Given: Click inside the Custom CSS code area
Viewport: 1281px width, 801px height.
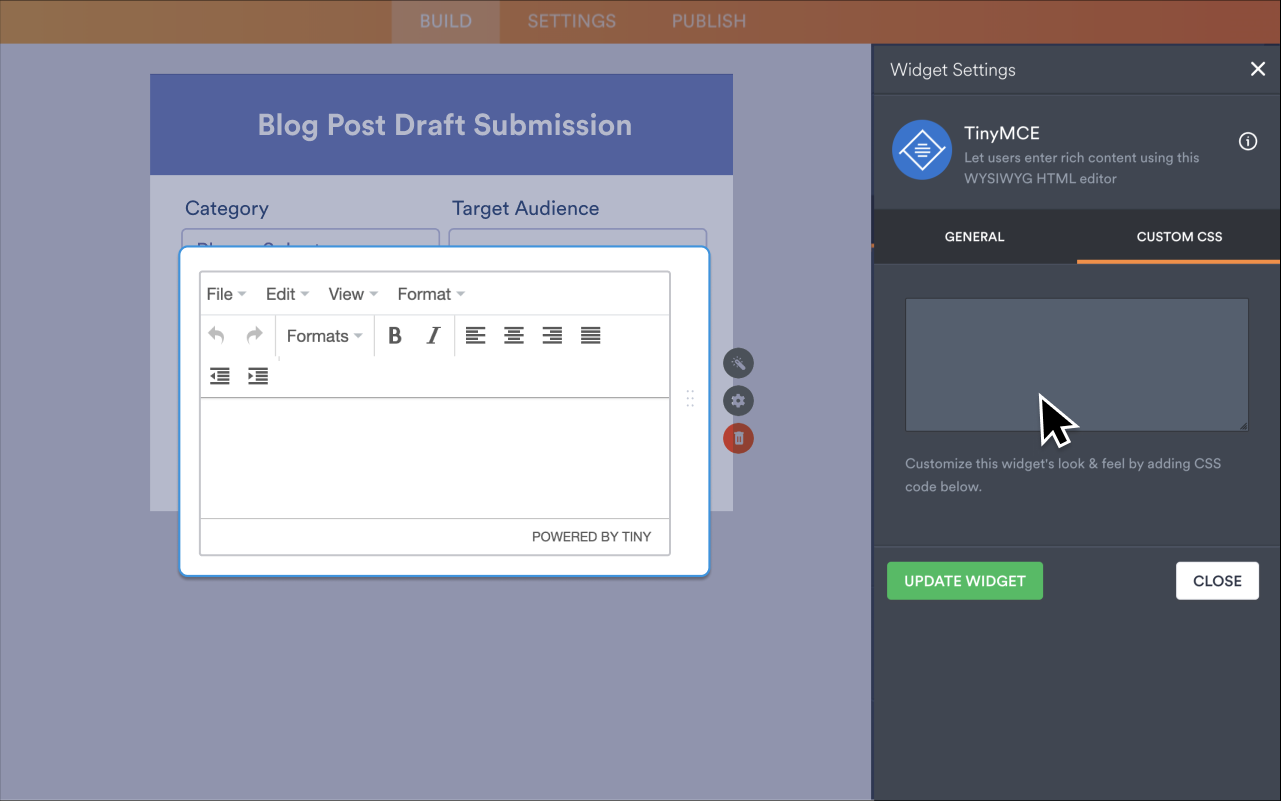Looking at the screenshot, I should [x=1076, y=364].
